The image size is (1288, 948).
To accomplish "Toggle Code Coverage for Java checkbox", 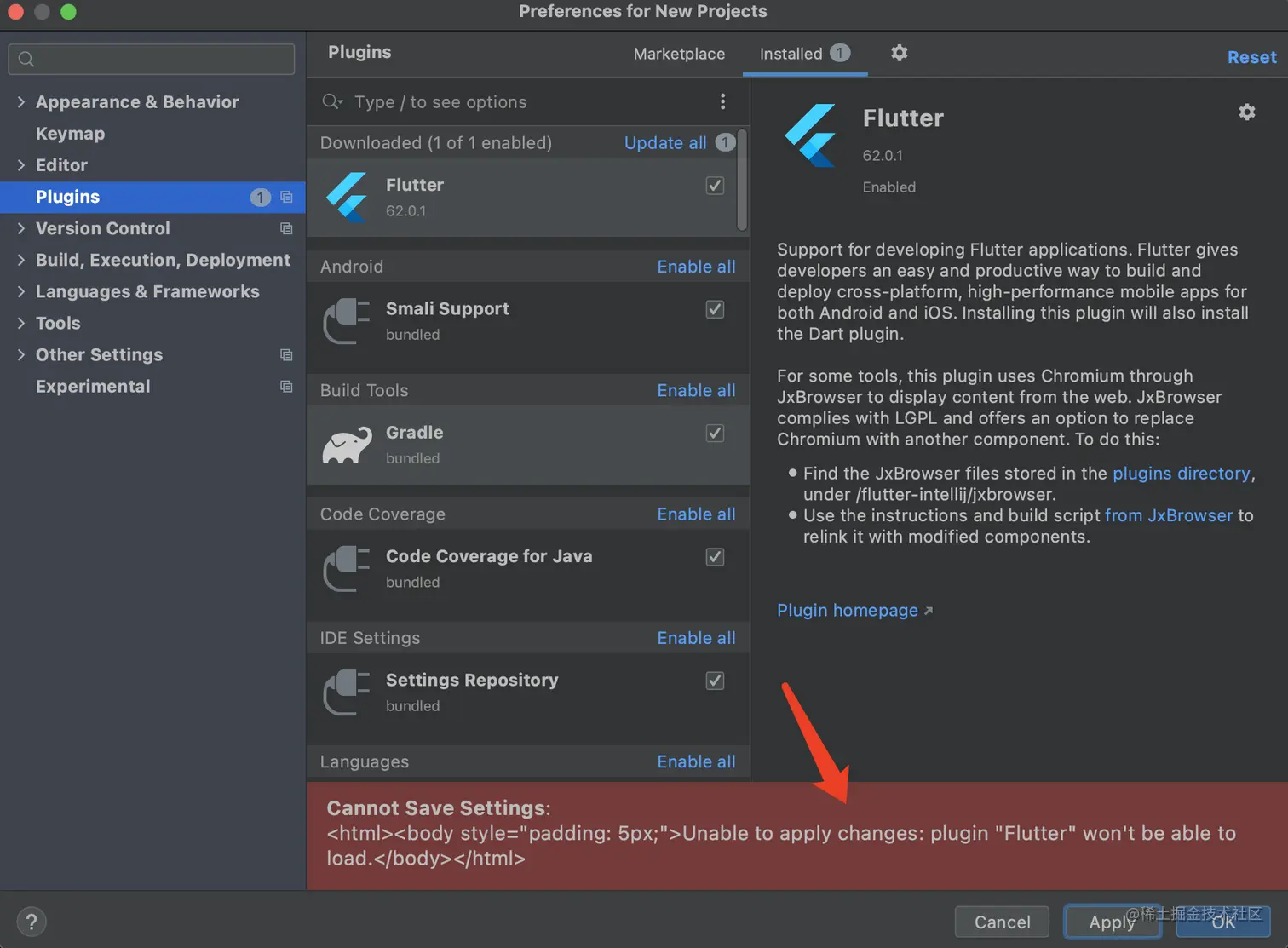I will pyautogui.click(x=716, y=557).
